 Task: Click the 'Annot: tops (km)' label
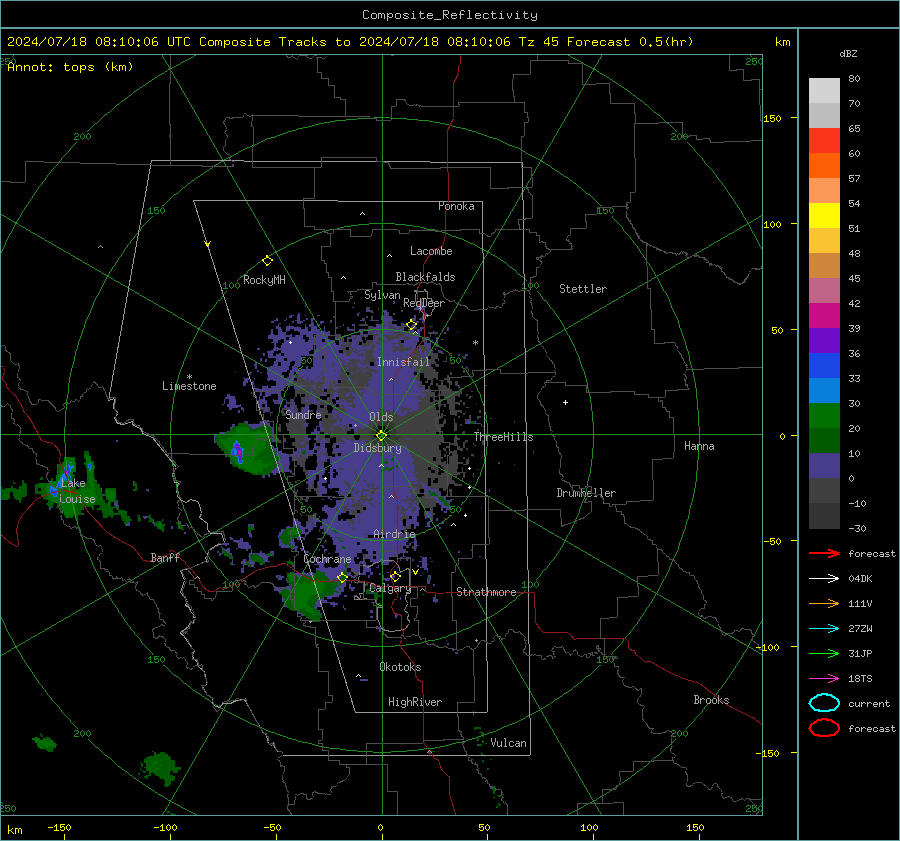(70, 67)
